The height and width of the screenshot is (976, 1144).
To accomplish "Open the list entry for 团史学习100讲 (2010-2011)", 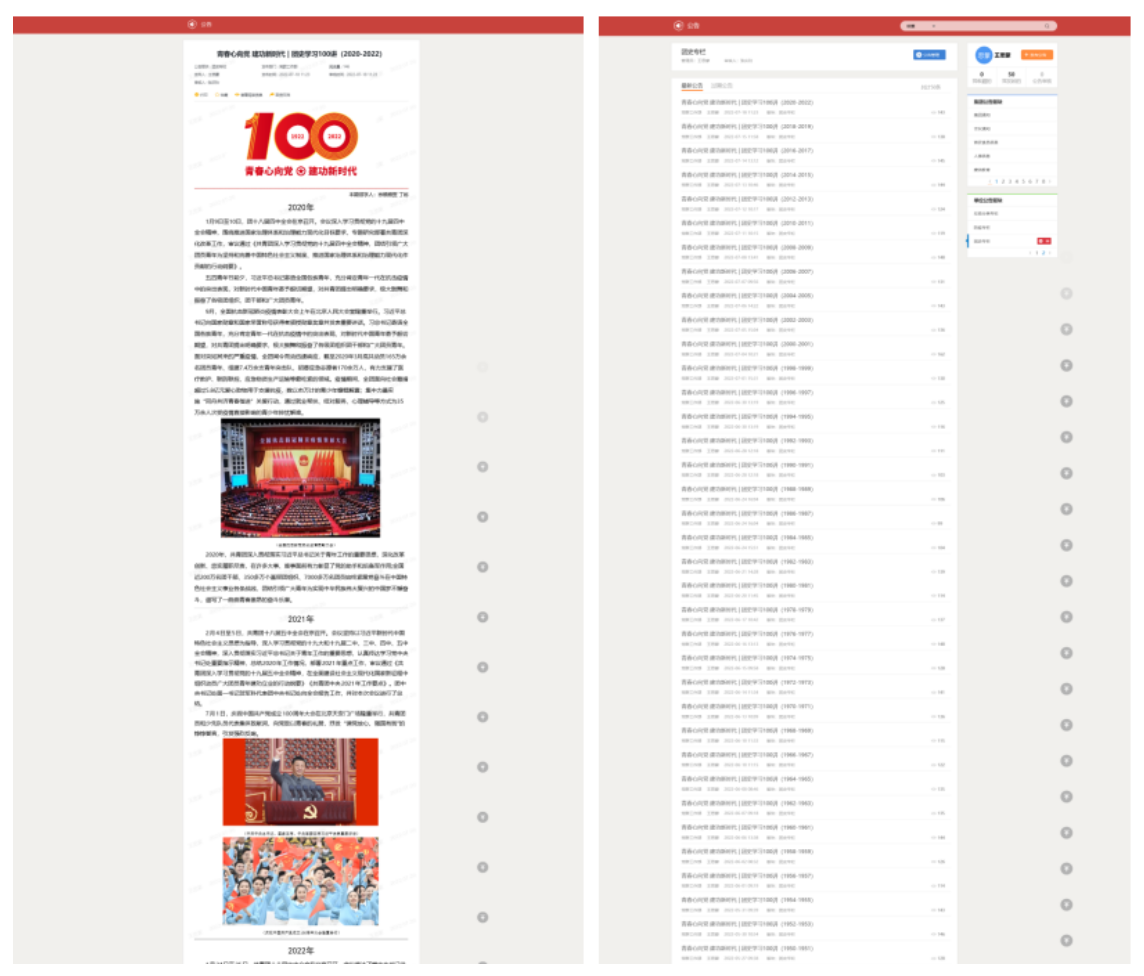I will pyautogui.click(x=747, y=223).
